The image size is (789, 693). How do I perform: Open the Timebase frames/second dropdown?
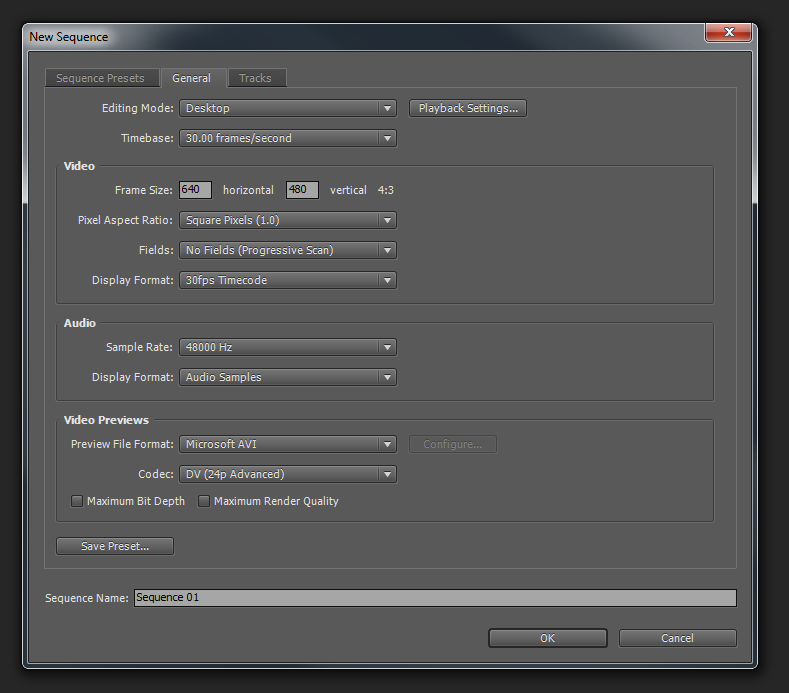click(x=288, y=138)
